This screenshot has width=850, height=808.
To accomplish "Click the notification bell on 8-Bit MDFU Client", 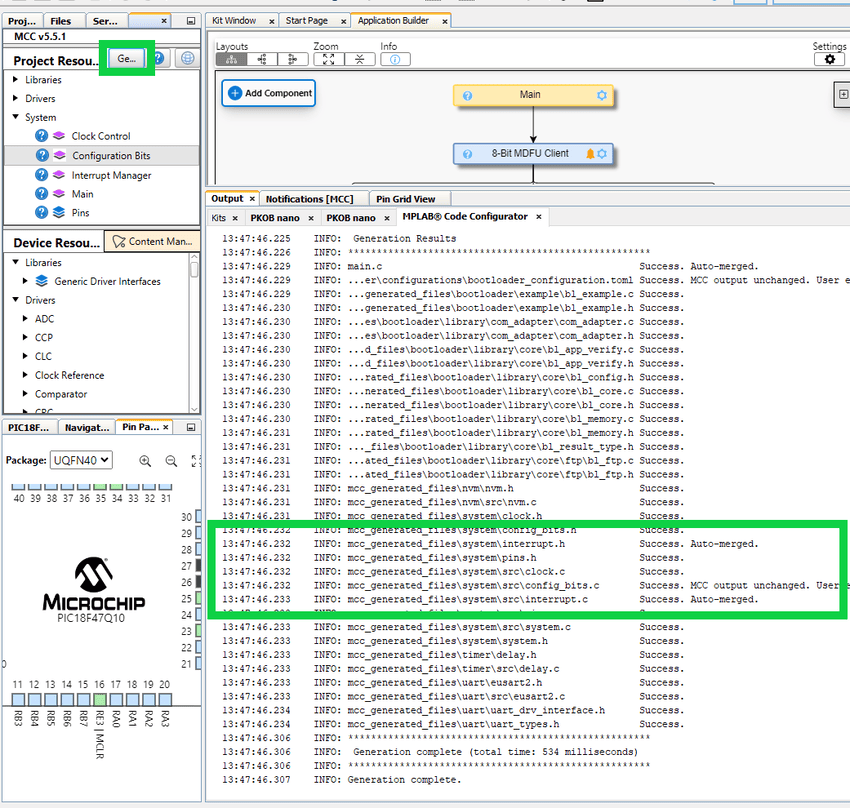I will coord(590,154).
